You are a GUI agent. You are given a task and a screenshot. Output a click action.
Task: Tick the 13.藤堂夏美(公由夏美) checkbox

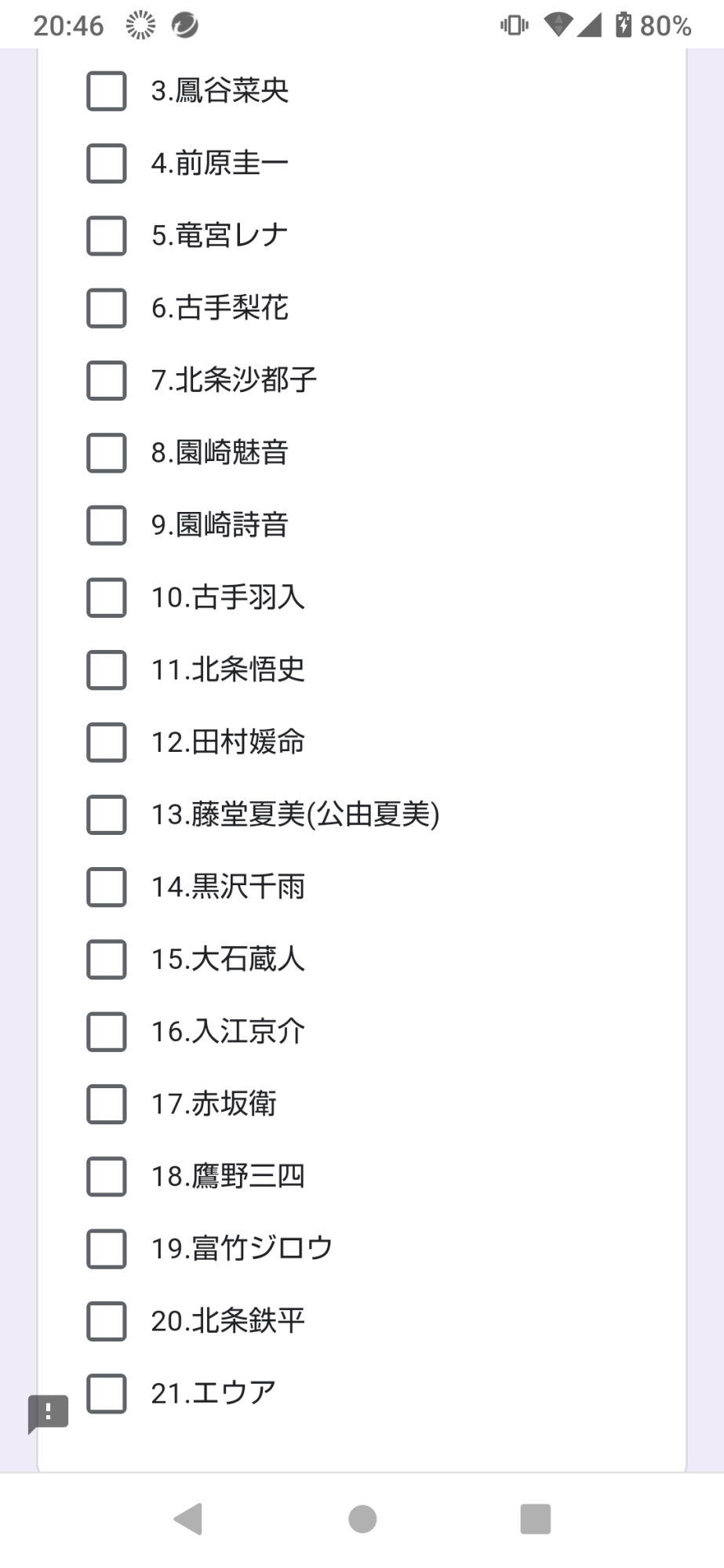[x=107, y=815]
